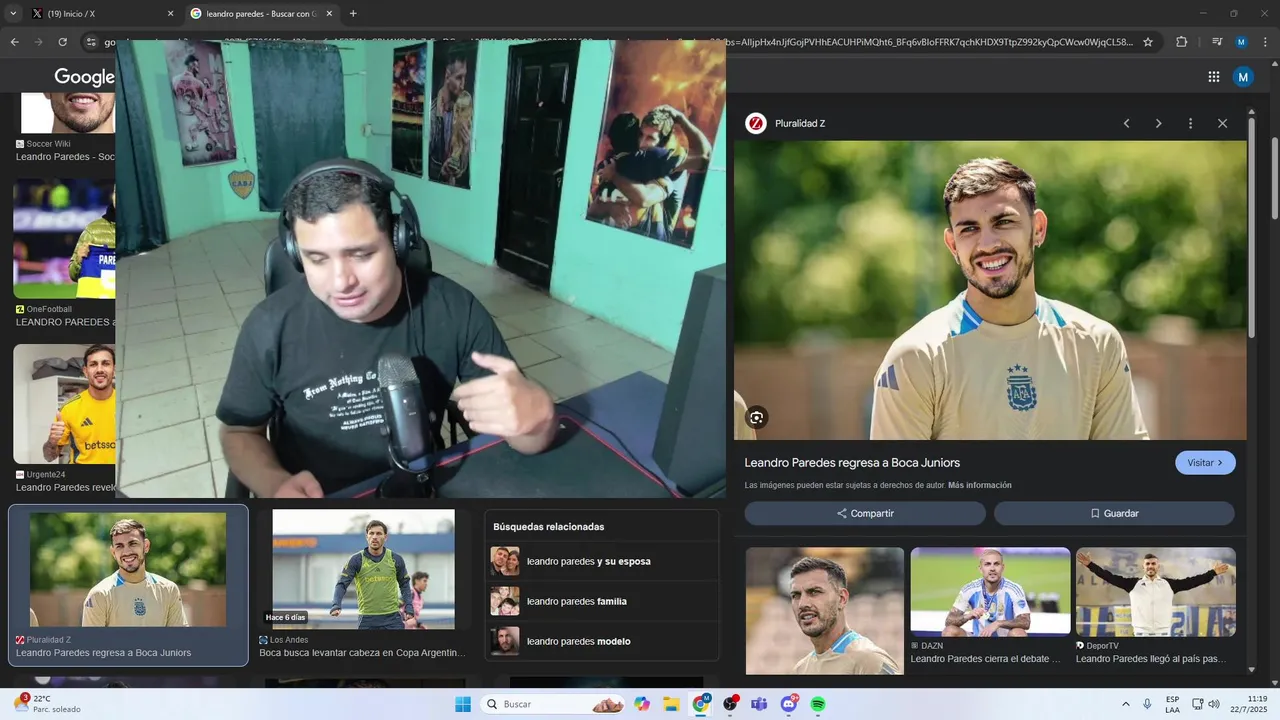Click the Compartir button
This screenshot has height=720, width=1280.
pos(865,513)
